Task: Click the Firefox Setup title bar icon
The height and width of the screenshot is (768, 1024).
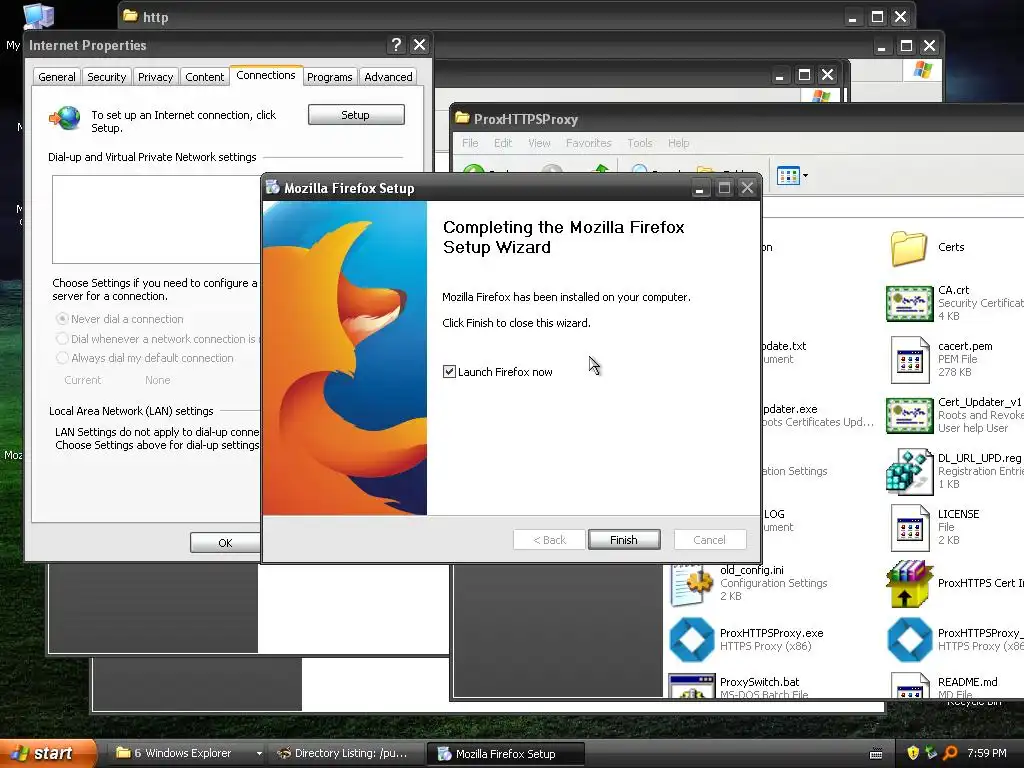Action: click(x=272, y=187)
